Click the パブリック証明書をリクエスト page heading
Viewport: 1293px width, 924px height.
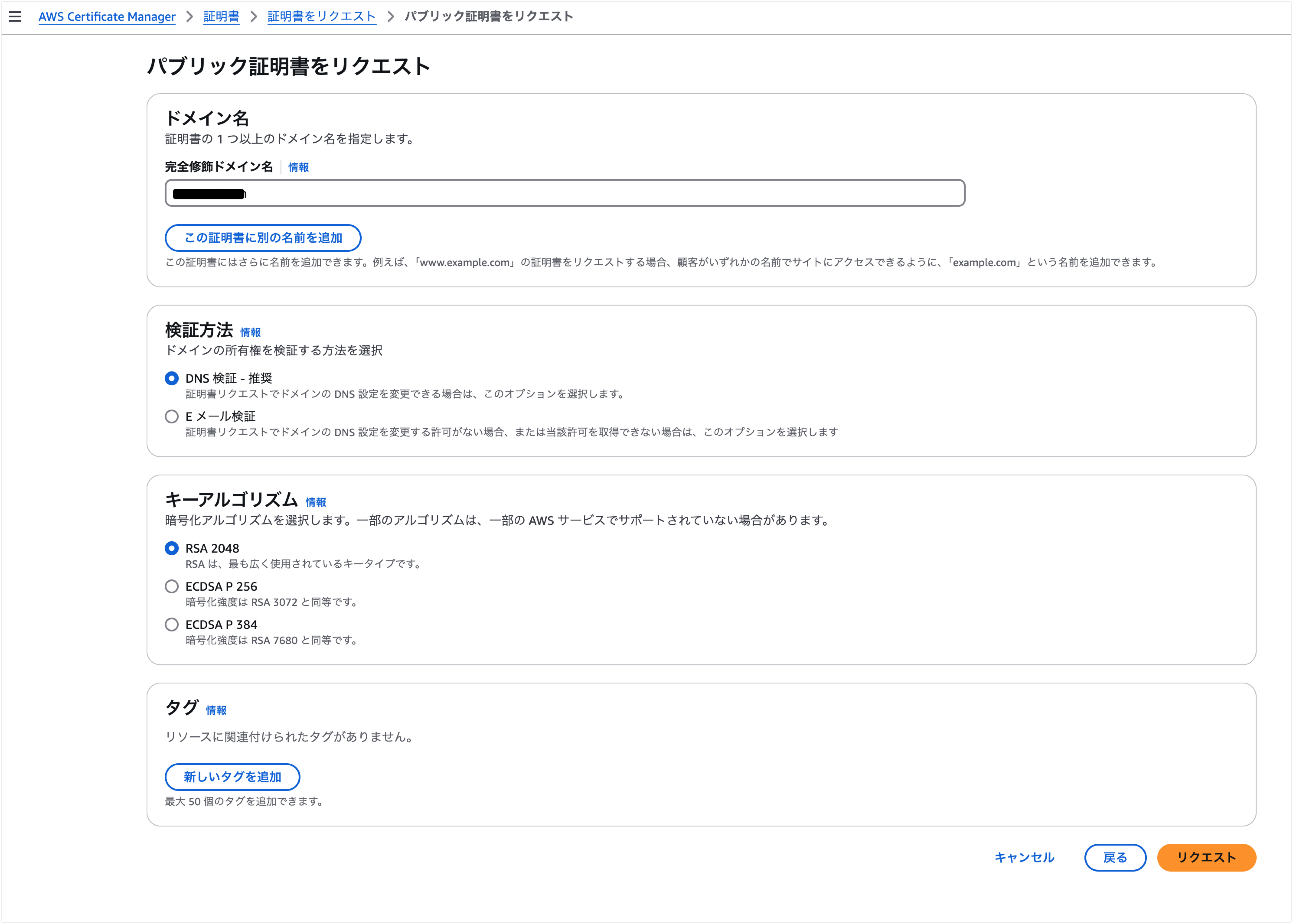coord(289,66)
